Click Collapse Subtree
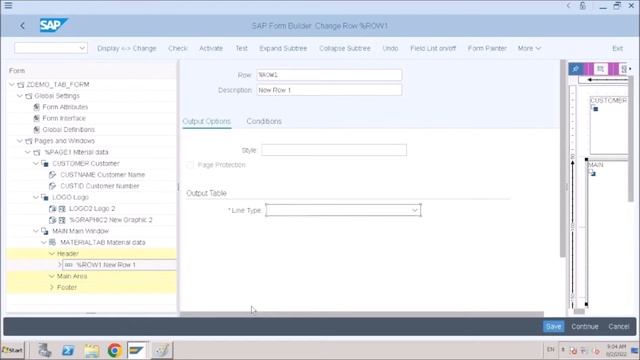640x360 pixels. coord(344,48)
